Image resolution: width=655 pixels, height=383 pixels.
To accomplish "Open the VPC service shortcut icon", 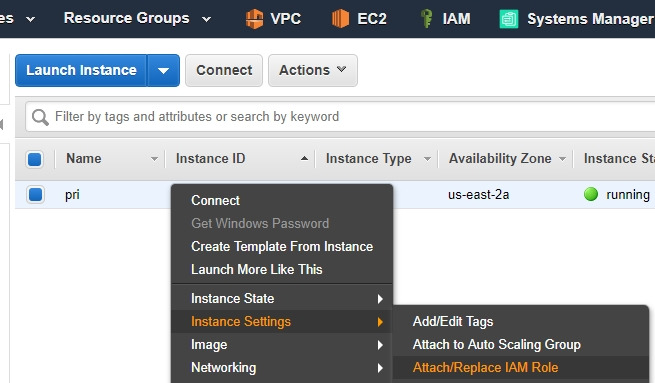I will (x=254, y=19).
